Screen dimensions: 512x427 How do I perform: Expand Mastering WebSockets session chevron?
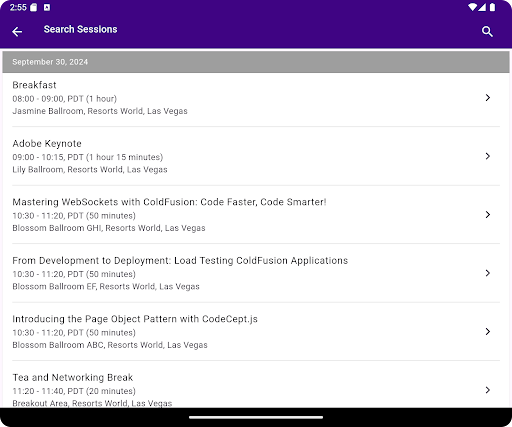click(488, 214)
